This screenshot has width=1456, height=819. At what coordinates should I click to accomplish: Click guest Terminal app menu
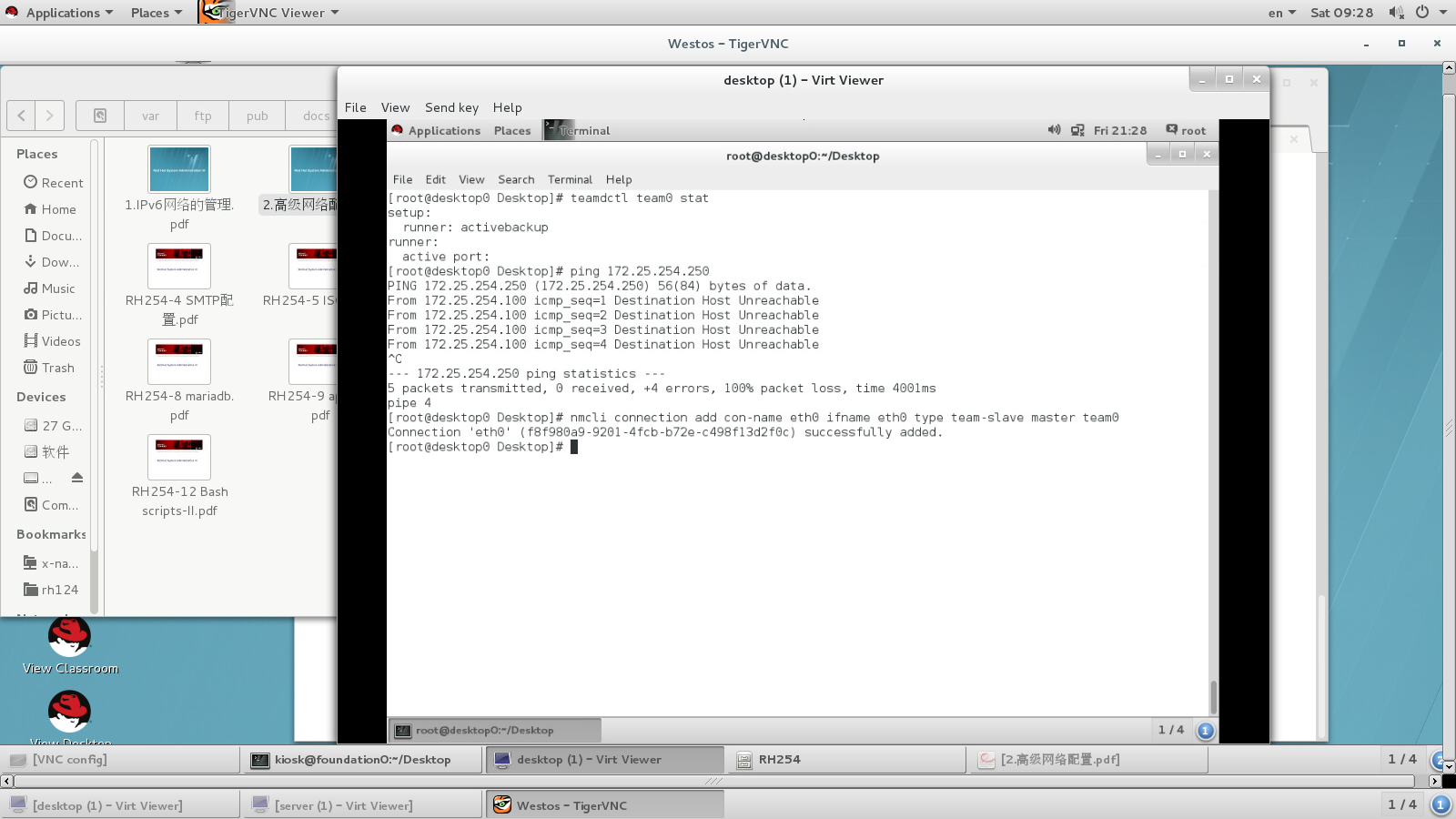(x=577, y=131)
